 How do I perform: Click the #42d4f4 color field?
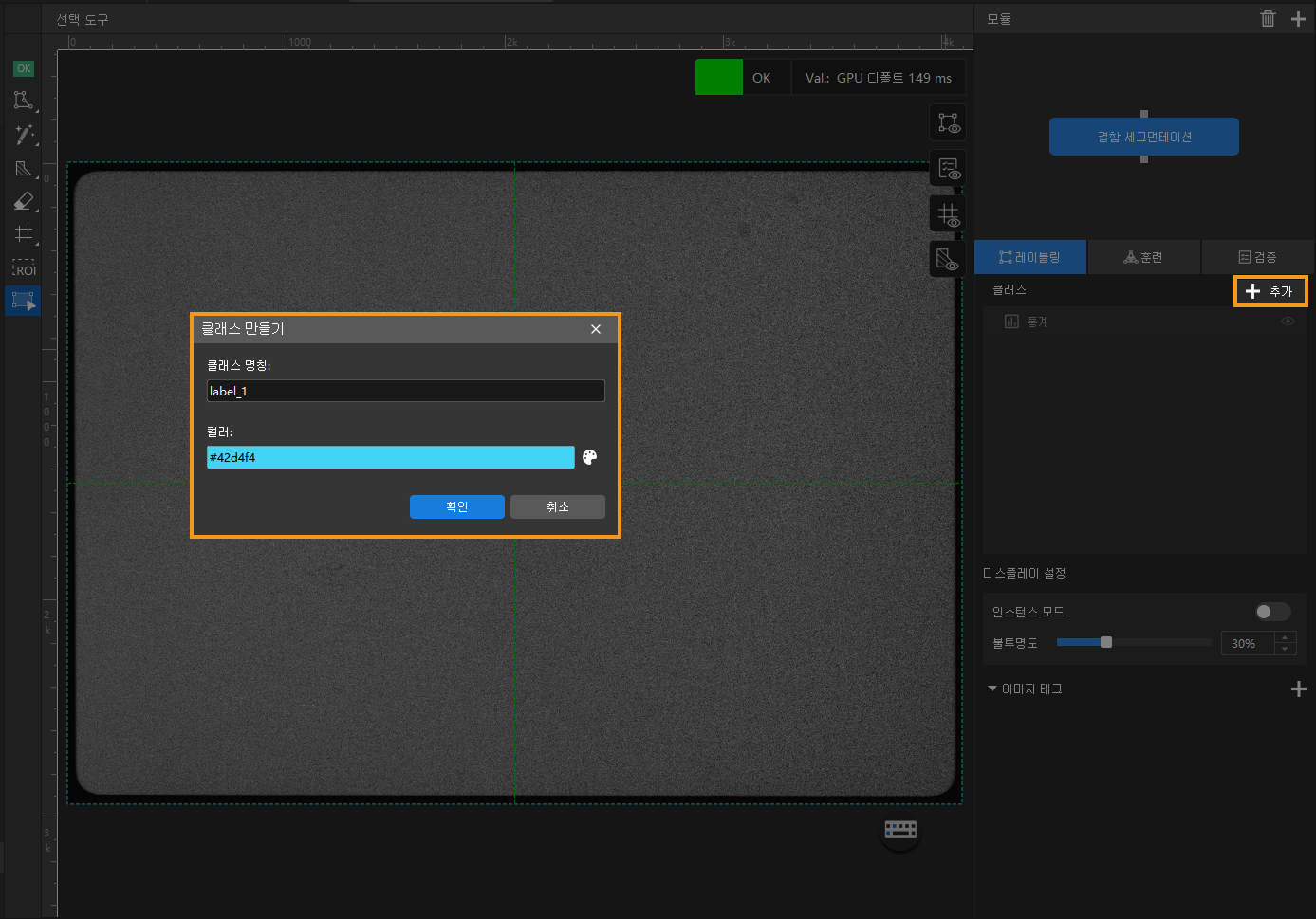pyautogui.click(x=390, y=457)
